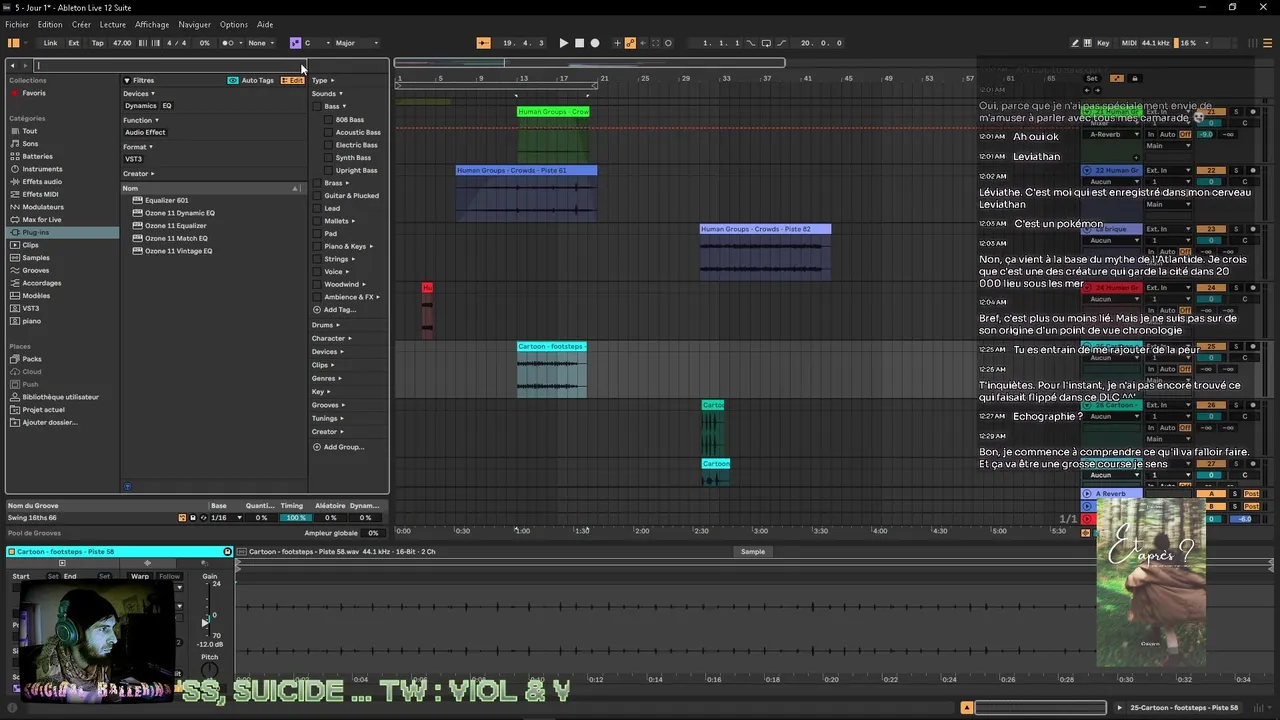Viewport: 1280px width, 720px height.
Task: Open the Aide menu
Action: [265, 24]
